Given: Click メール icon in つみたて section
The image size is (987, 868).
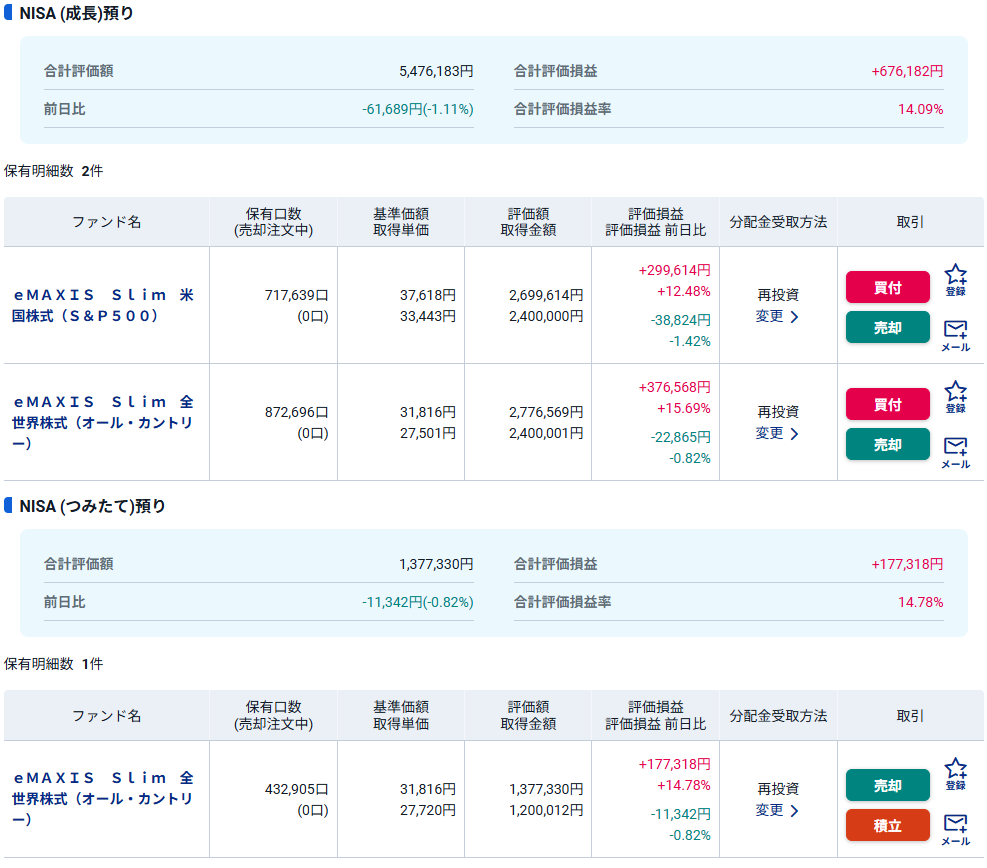Looking at the screenshot, I should point(955,828).
